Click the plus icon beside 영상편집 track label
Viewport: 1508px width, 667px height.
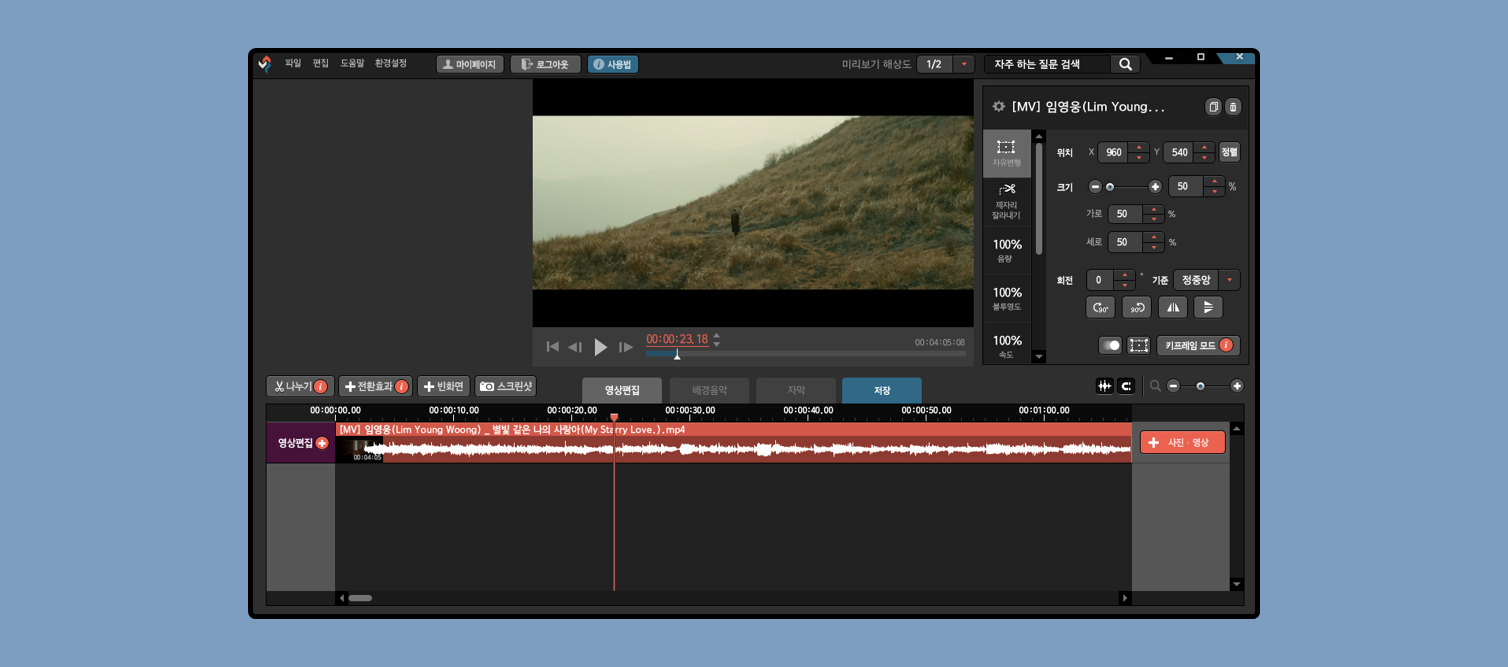point(322,443)
